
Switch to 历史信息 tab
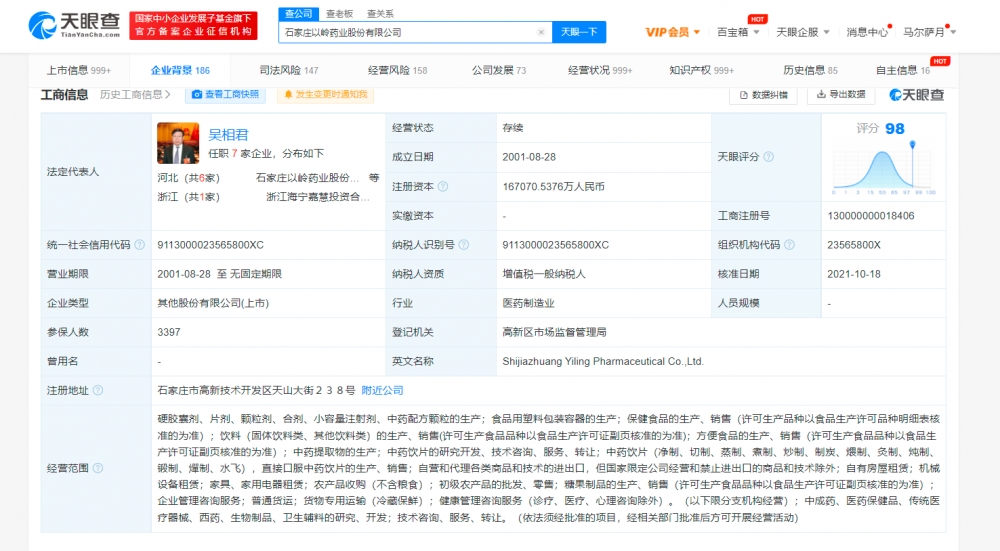pos(810,70)
